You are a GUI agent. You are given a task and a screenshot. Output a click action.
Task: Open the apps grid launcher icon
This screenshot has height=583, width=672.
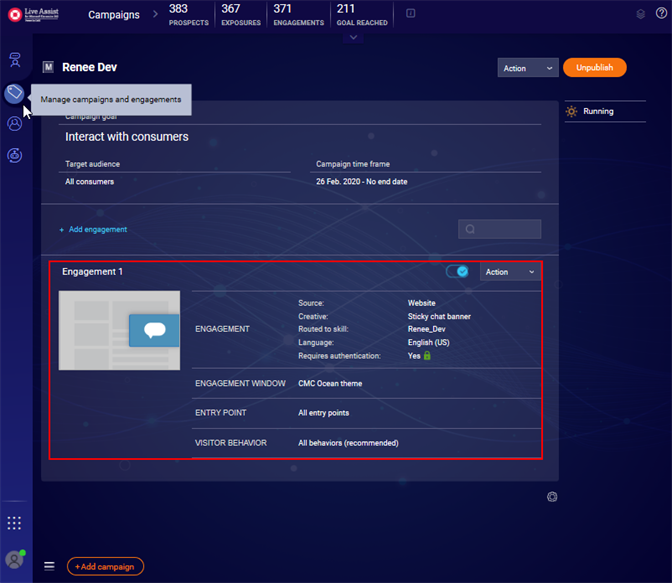14,523
